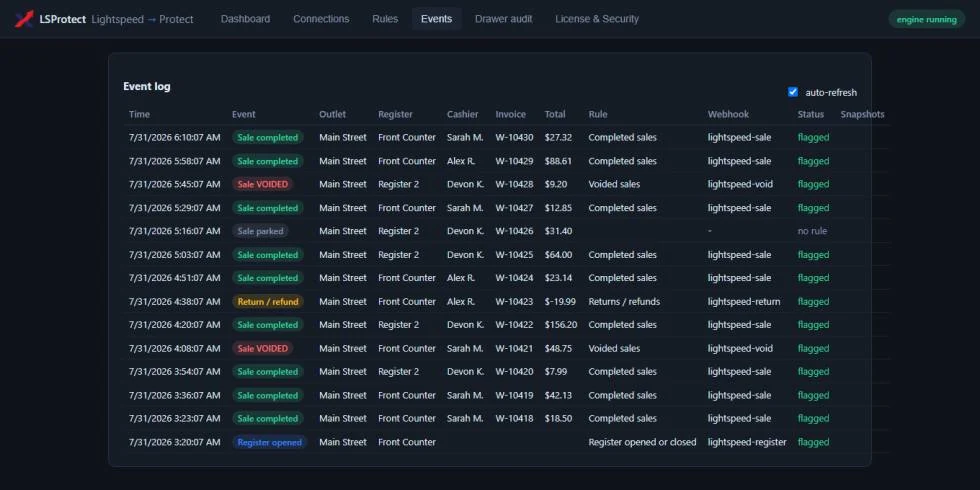Click the no rule status
Screen dimensions: 980x490
coord(812,231)
